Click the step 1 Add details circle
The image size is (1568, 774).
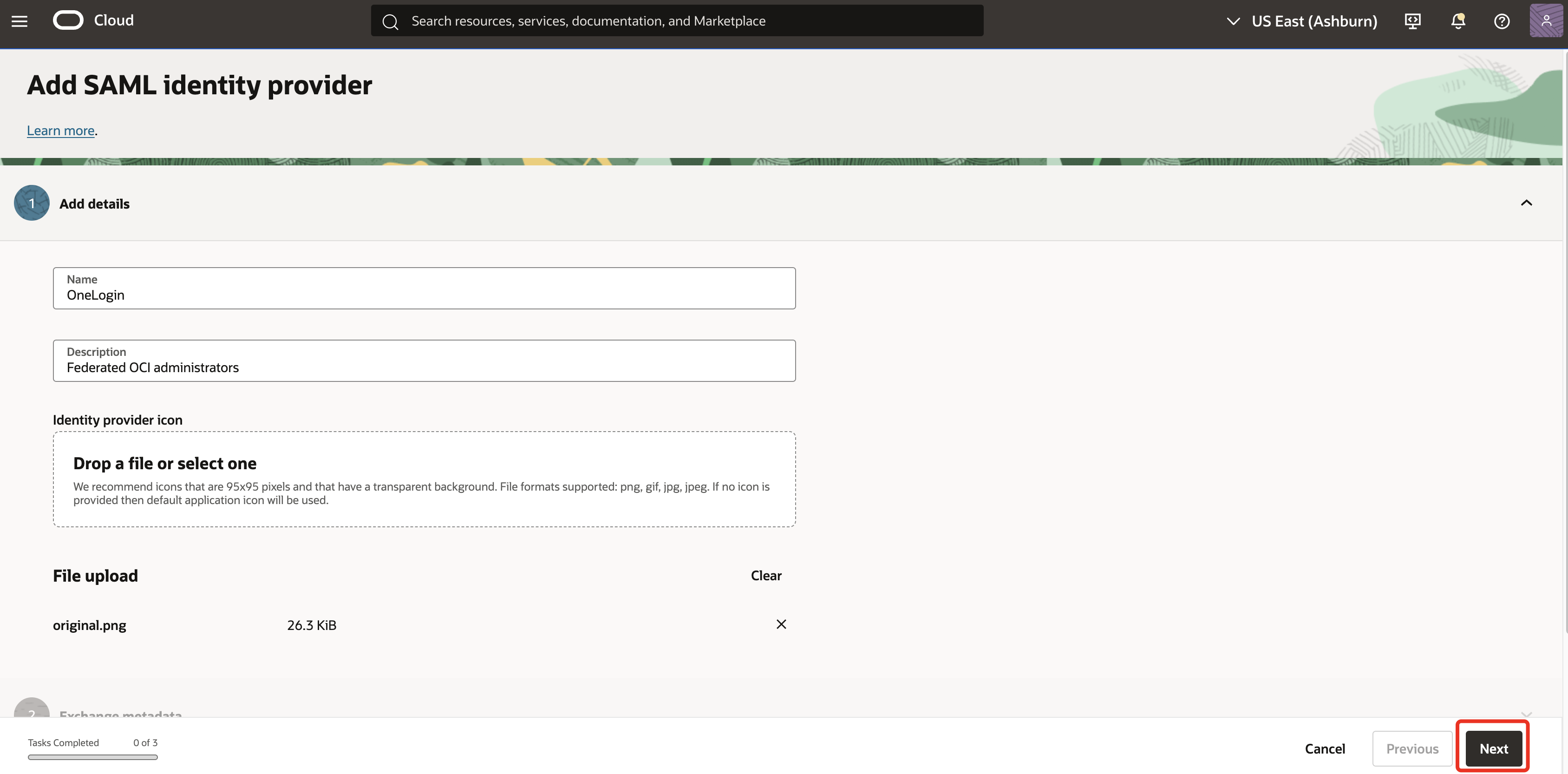pyautogui.click(x=31, y=203)
